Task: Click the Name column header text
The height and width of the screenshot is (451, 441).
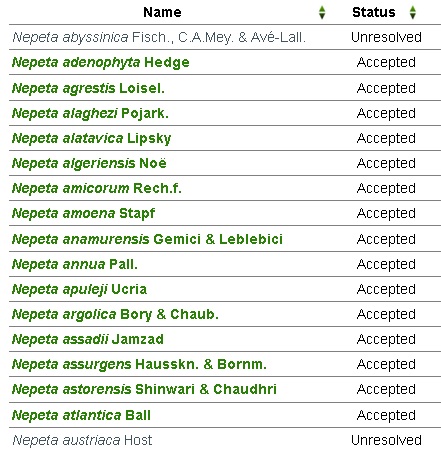Action: coord(162,12)
